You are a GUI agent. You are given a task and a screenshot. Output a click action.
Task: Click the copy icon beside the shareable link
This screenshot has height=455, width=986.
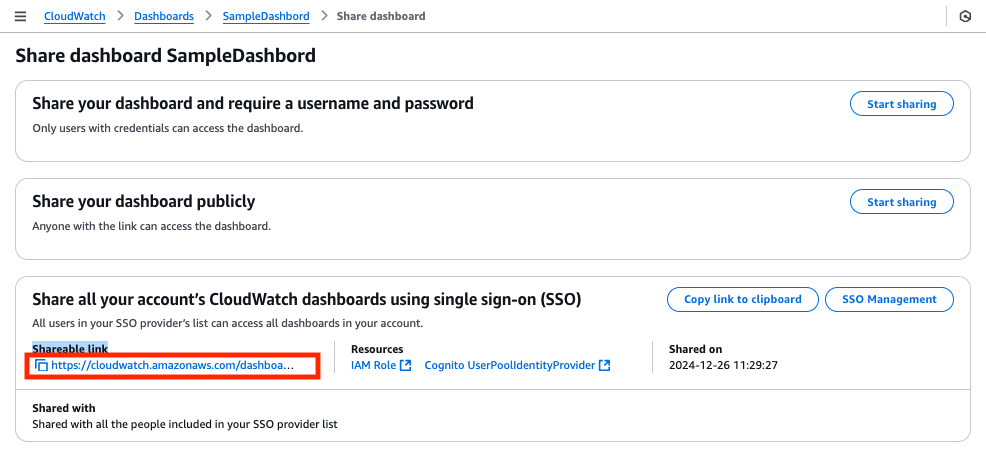(x=41, y=366)
